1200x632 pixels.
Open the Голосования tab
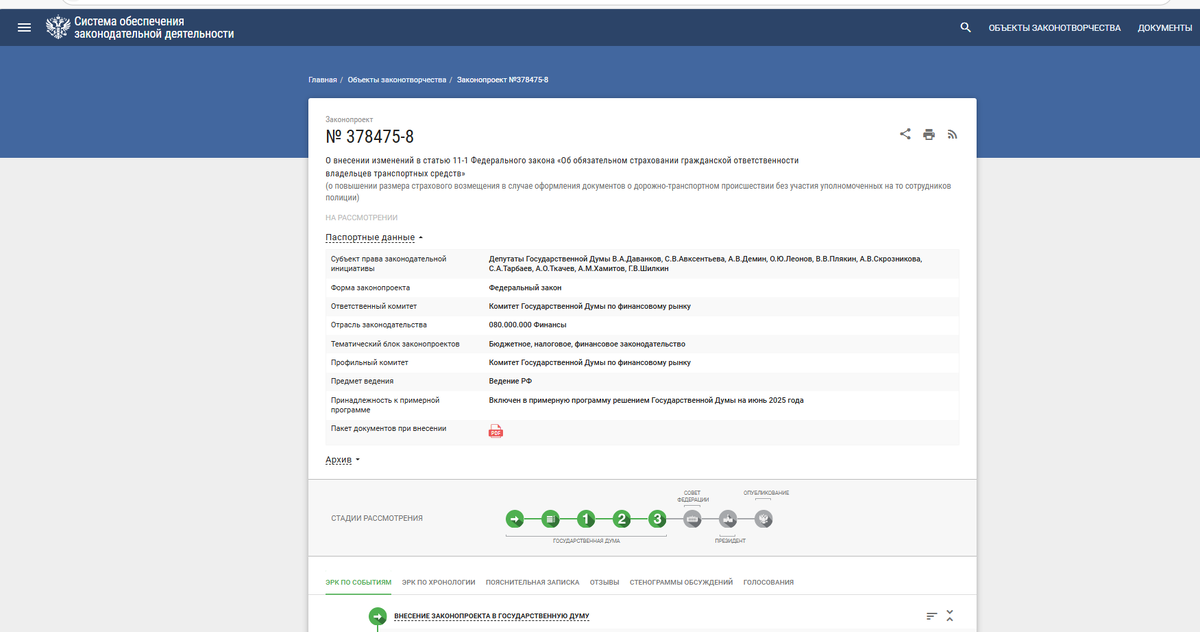pos(769,582)
